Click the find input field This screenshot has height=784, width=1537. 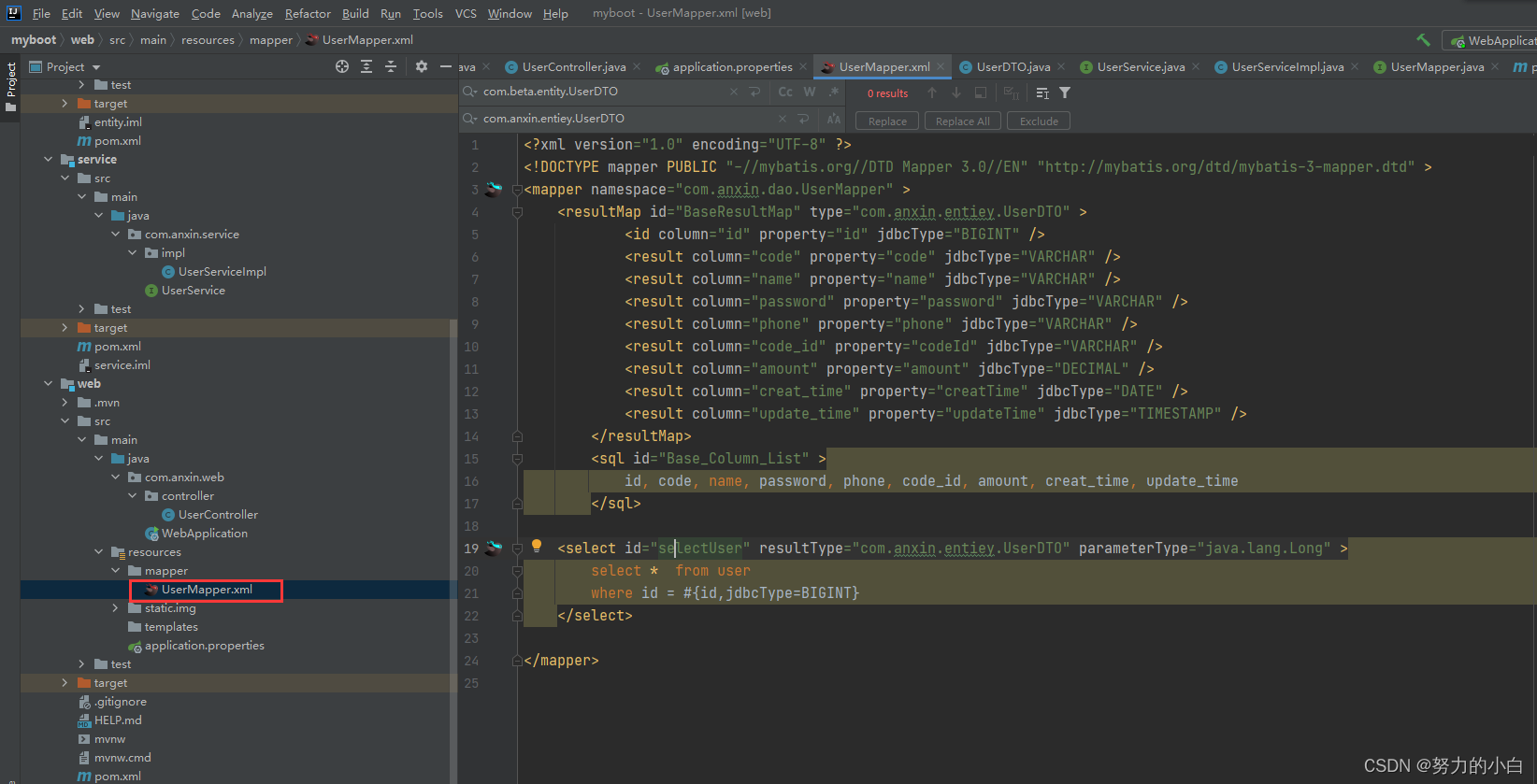603,92
